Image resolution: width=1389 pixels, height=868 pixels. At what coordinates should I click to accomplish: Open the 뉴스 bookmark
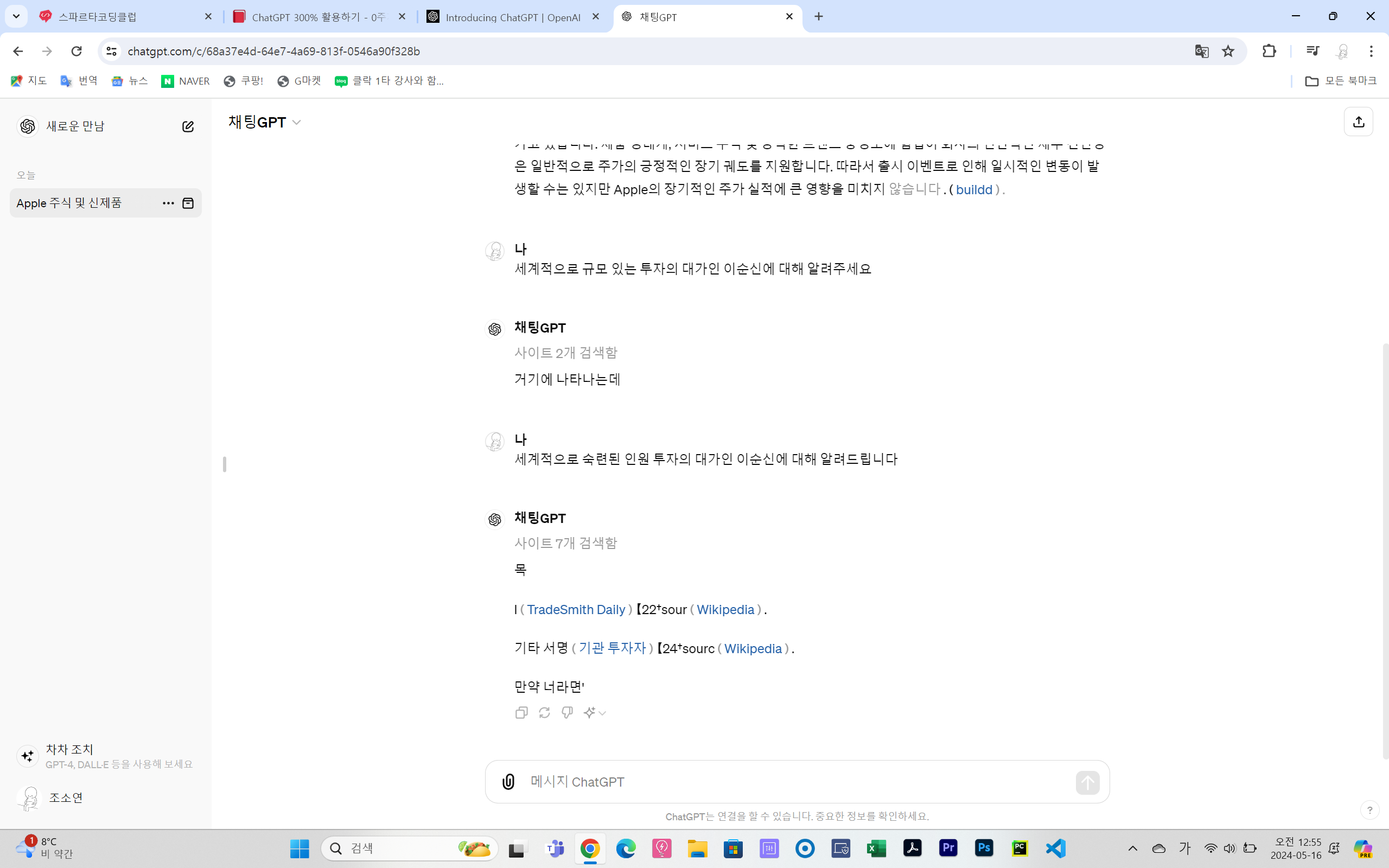[x=130, y=81]
